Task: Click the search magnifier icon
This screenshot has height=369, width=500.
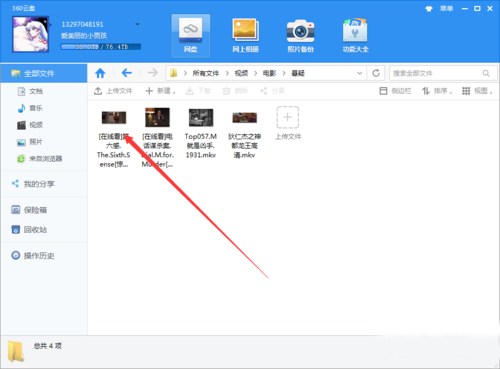Action: (x=486, y=73)
